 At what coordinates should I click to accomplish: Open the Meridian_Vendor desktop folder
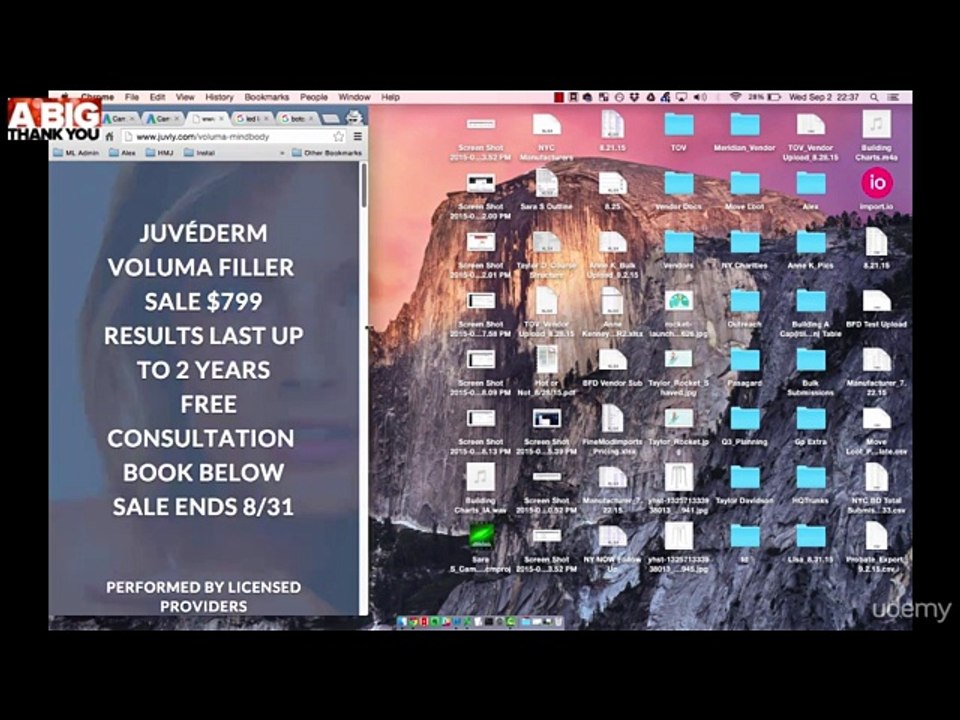pos(744,125)
